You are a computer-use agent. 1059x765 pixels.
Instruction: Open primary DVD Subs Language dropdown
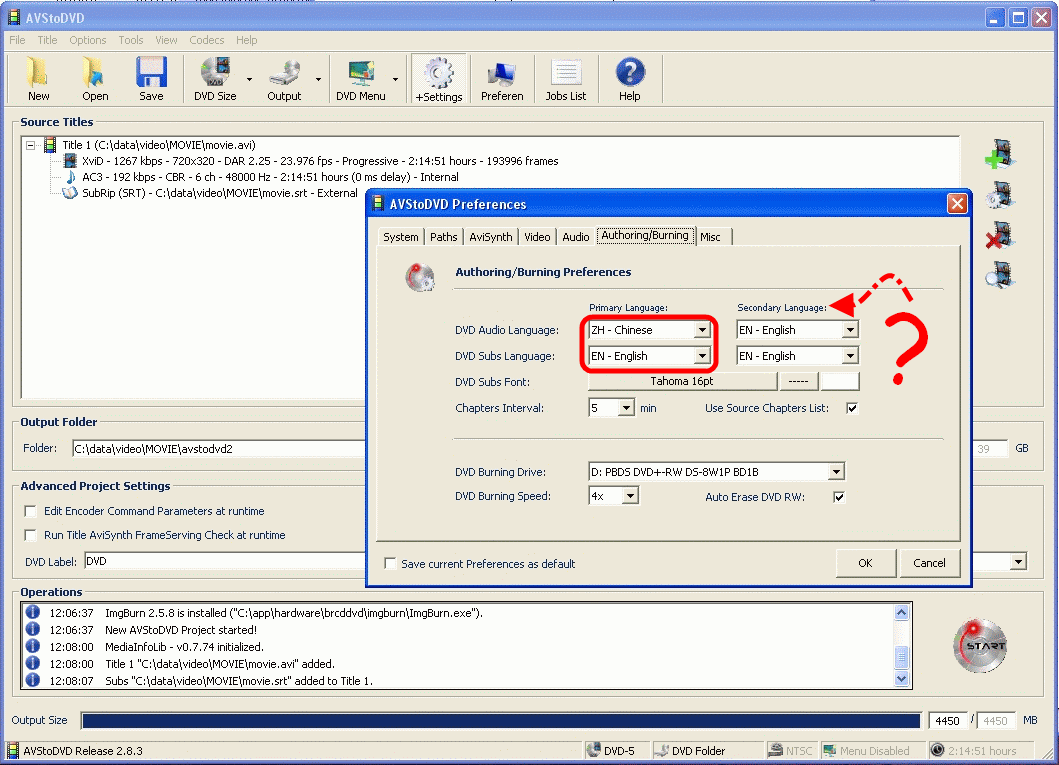(x=702, y=355)
